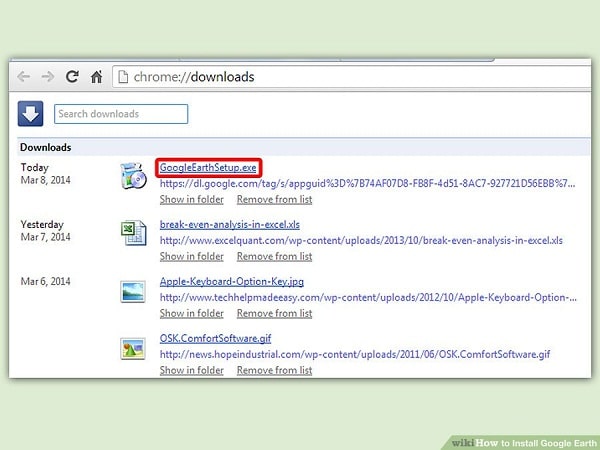Reload the downloads page
600x450 pixels.
point(72,77)
